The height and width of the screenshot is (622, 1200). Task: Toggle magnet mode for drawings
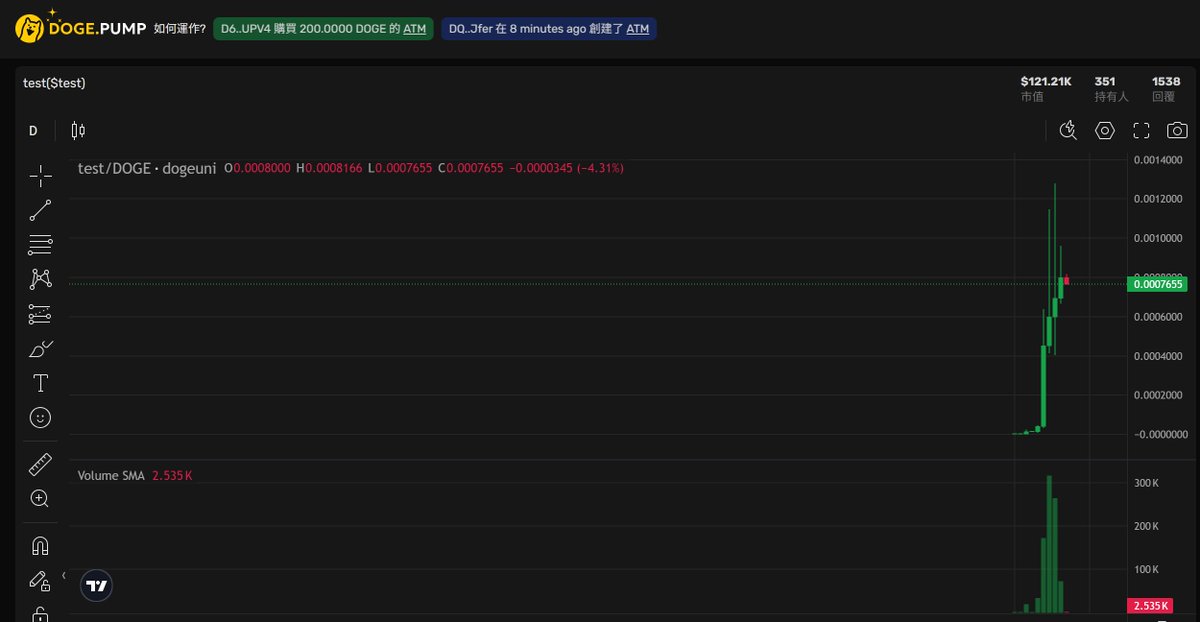(40, 546)
